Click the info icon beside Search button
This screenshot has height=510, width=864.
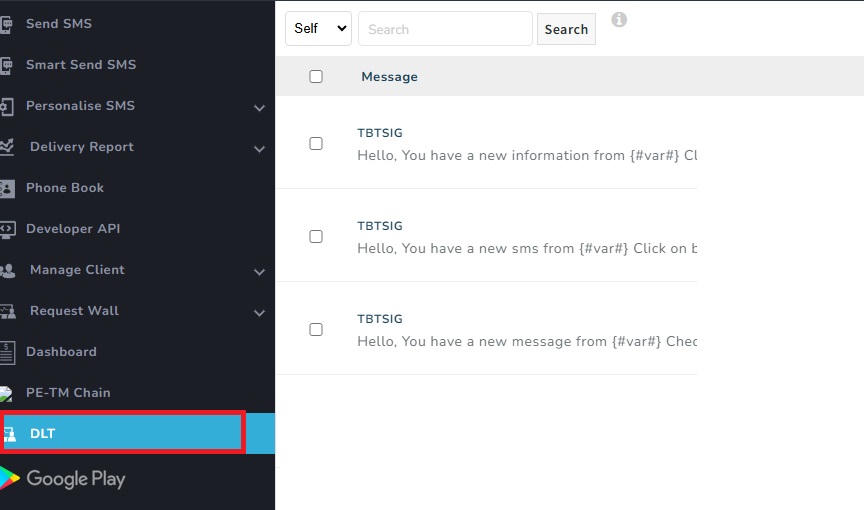click(x=619, y=20)
